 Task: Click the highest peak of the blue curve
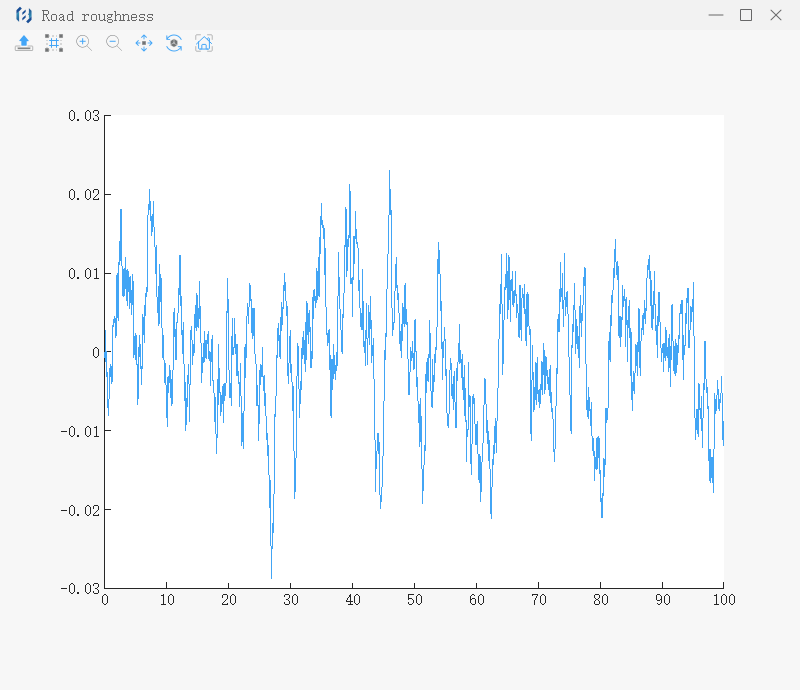tap(389, 171)
